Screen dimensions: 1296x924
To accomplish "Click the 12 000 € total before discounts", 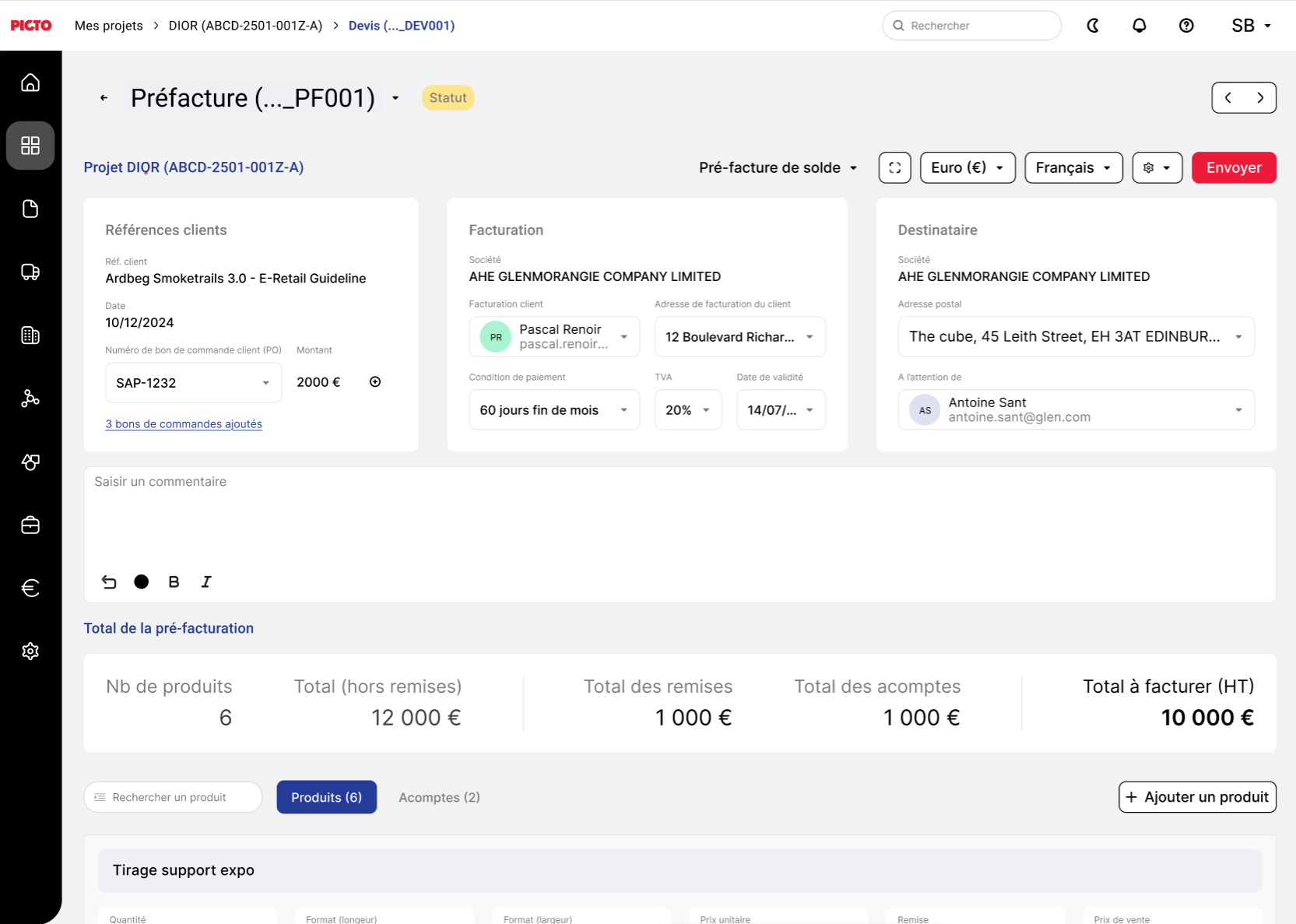I will pyautogui.click(x=416, y=718).
